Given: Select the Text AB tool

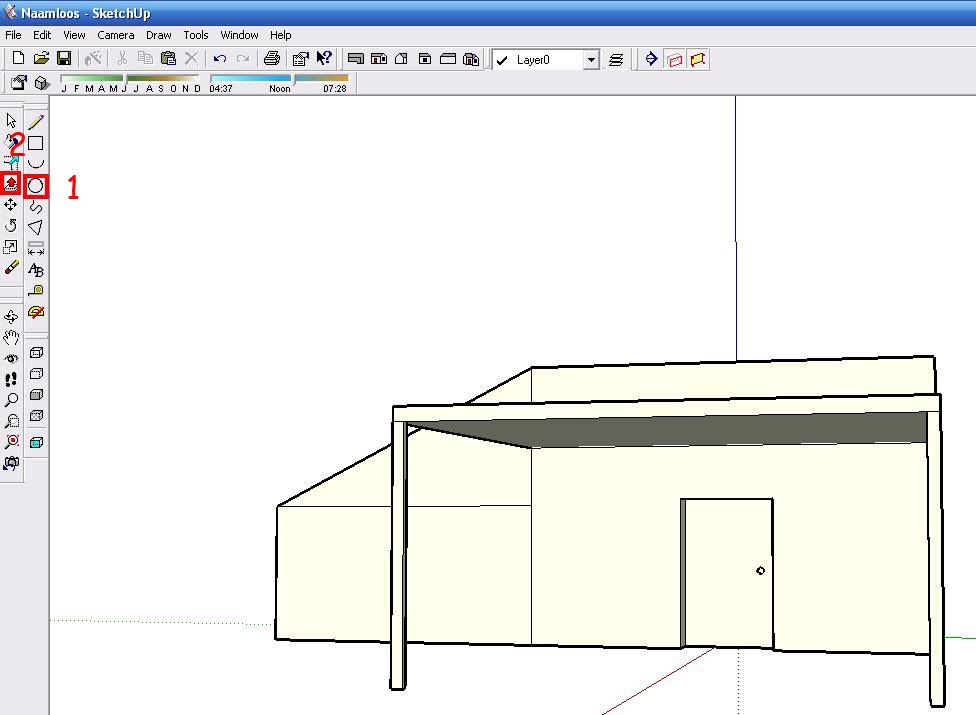Looking at the screenshot, I should 35,270.
